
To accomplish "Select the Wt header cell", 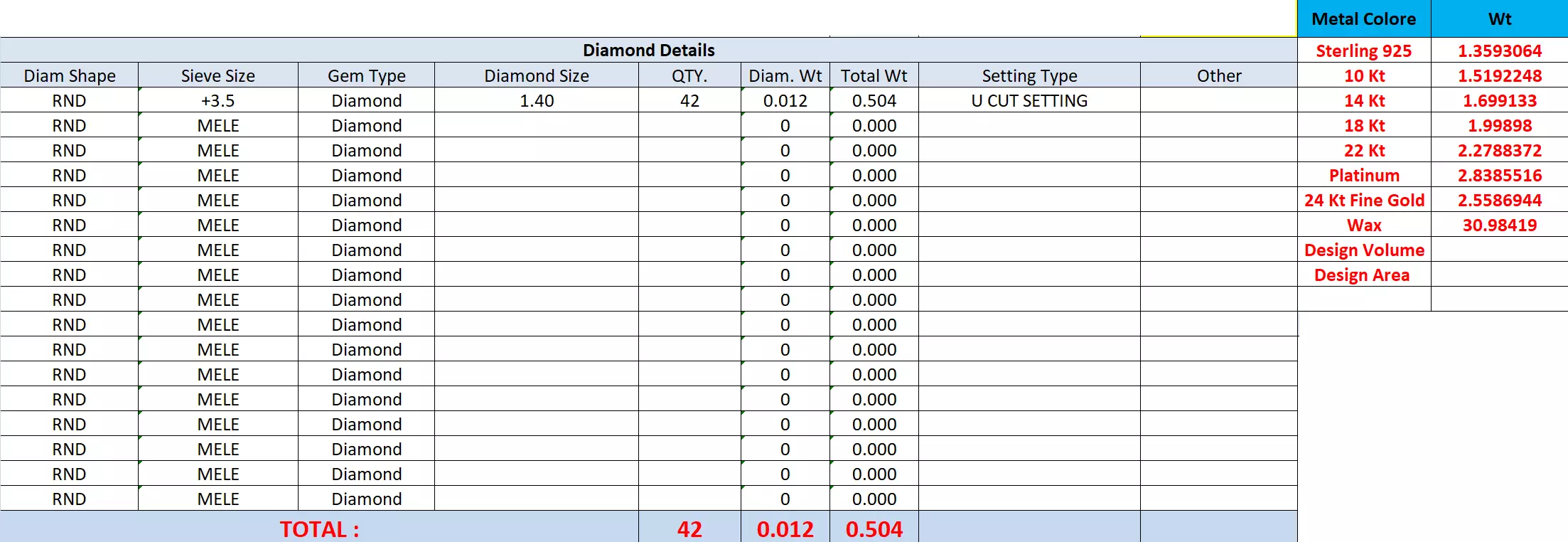I will click(1500, 18).
